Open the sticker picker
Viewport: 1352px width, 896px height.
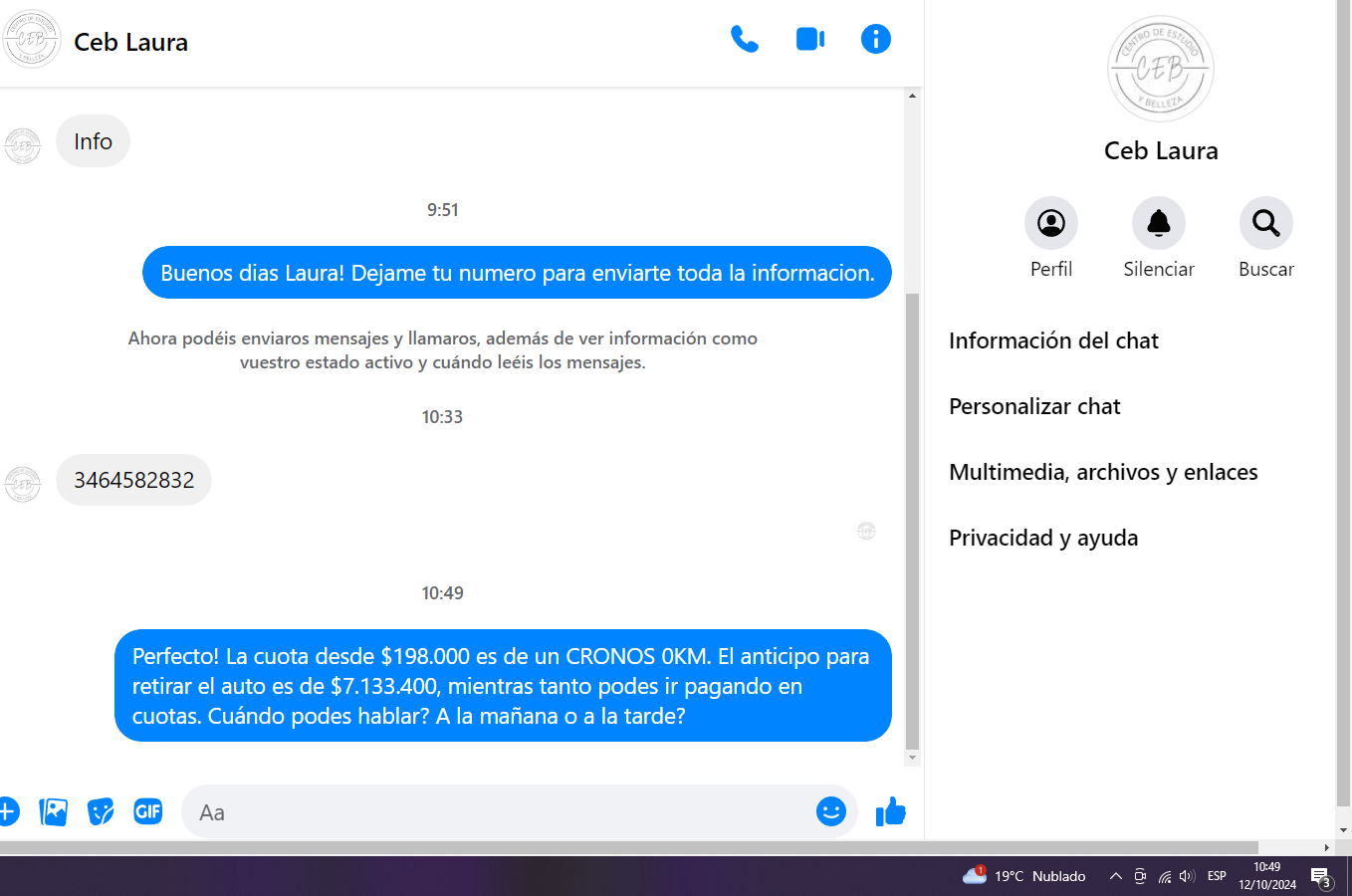coord(101,812)
